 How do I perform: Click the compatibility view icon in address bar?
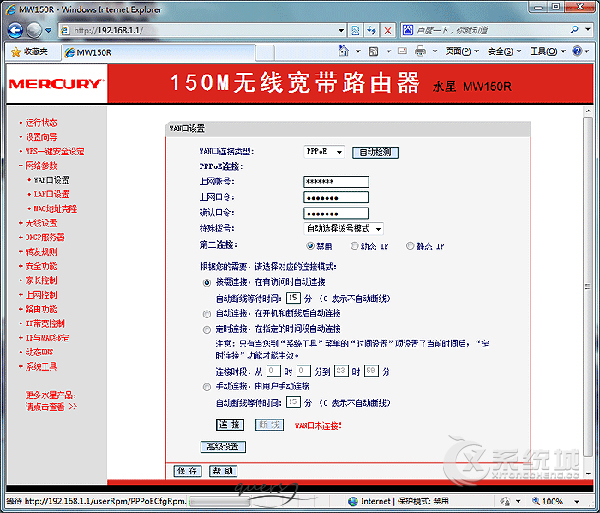(x=355, y=30)
